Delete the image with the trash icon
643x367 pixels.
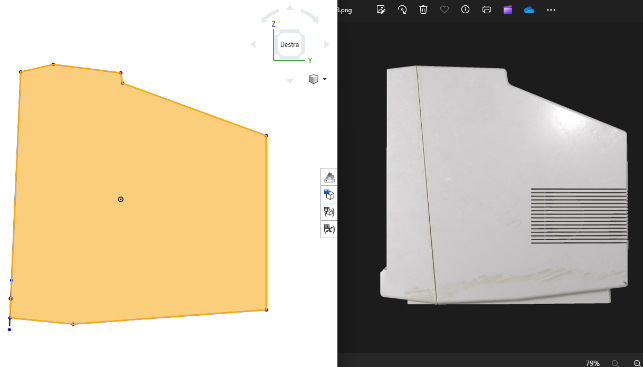pos(423,9)
